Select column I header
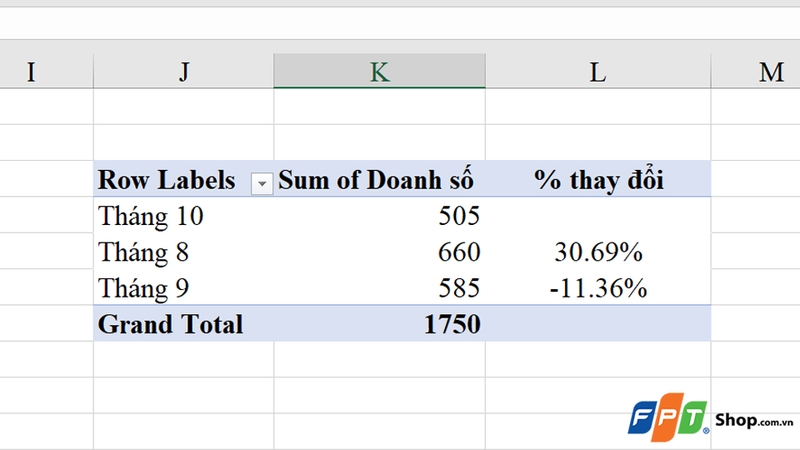800x450 pixels. (x=30, y=72)
